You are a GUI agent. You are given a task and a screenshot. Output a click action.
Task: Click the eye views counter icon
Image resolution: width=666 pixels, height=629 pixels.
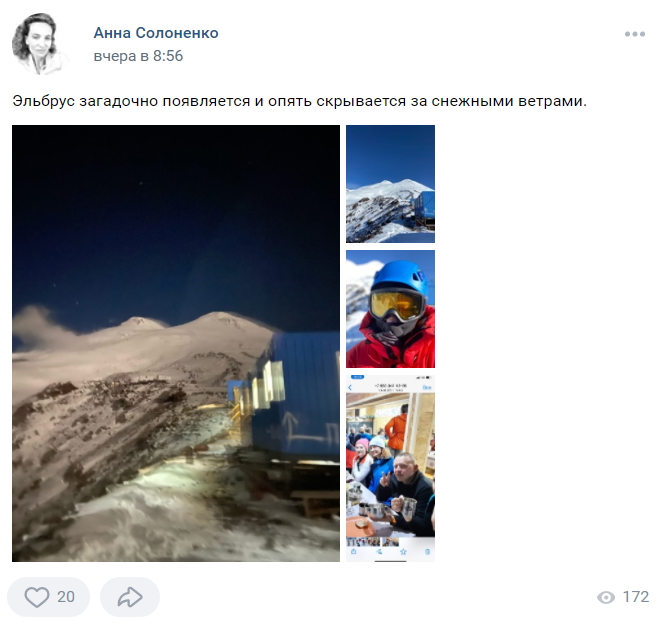[x=606, y=597]
